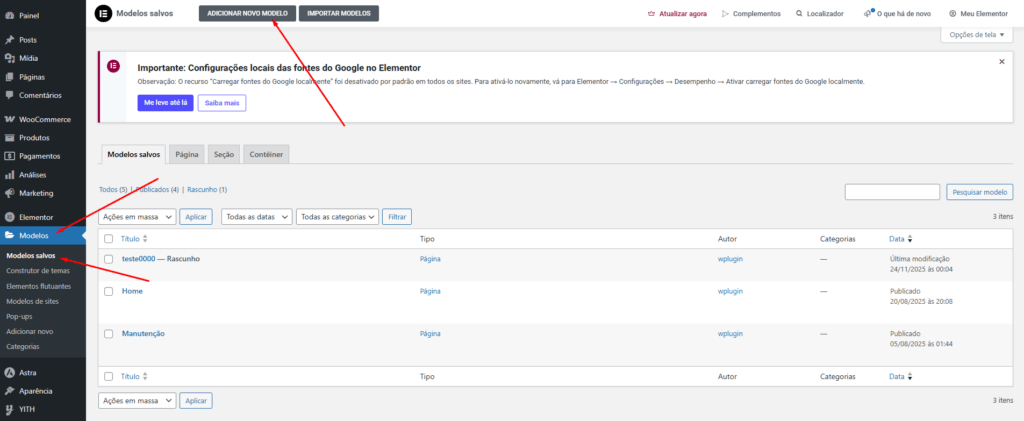Click the WooCommerce logo icon
This screenshot has height=421, width=1024.
pos(9,119)
